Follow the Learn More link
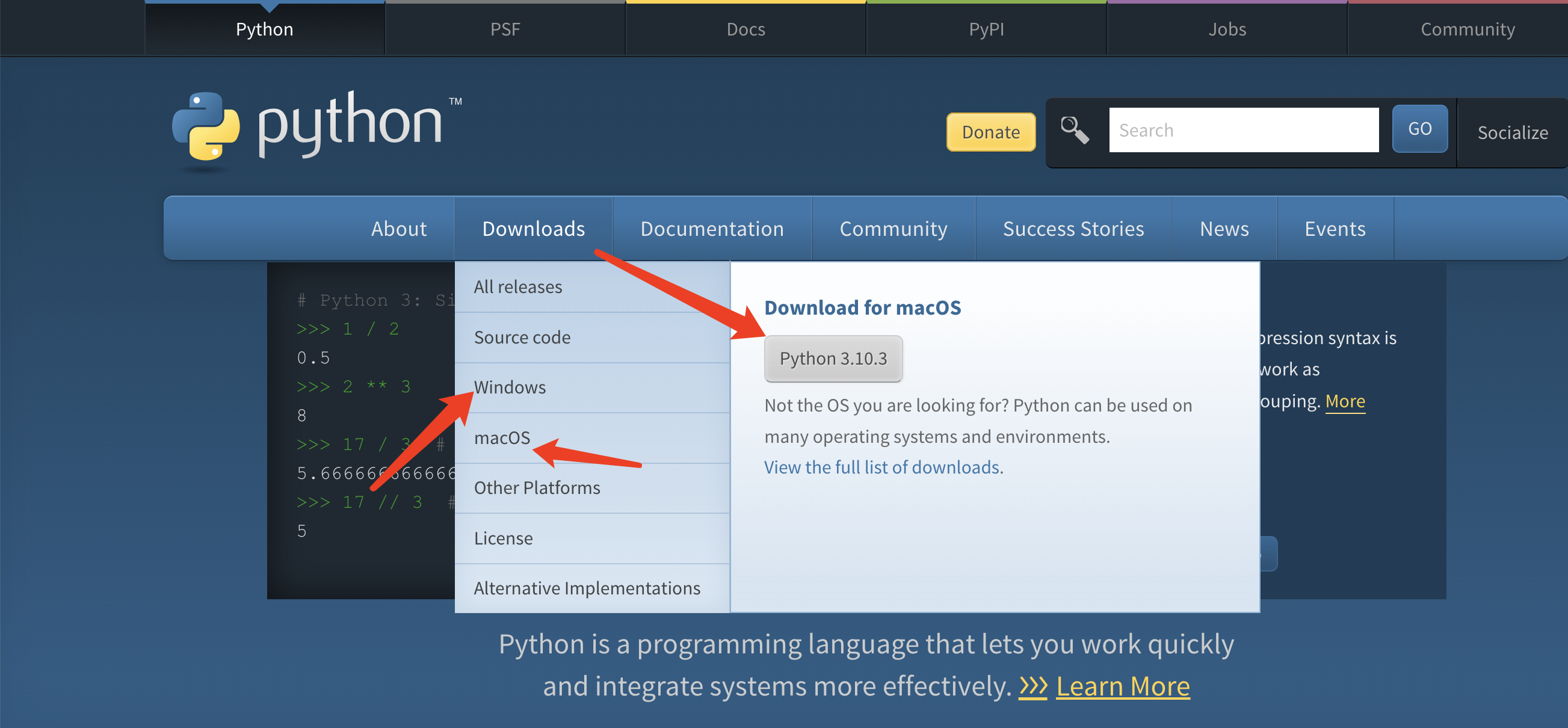Screen dimensions: 1568x728 point(1122,686)
